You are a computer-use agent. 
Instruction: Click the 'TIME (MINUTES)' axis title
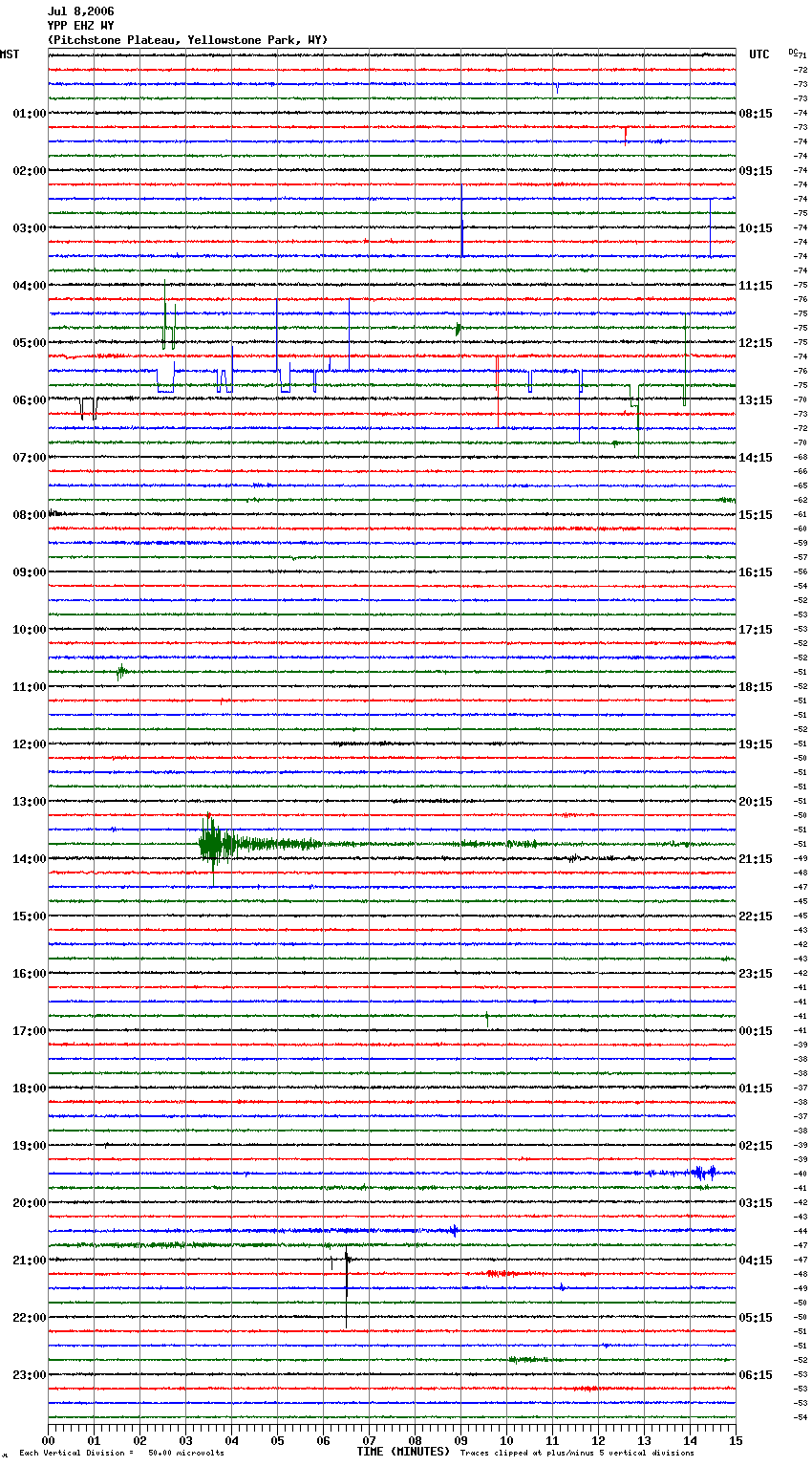click(x=403, y=1452)
